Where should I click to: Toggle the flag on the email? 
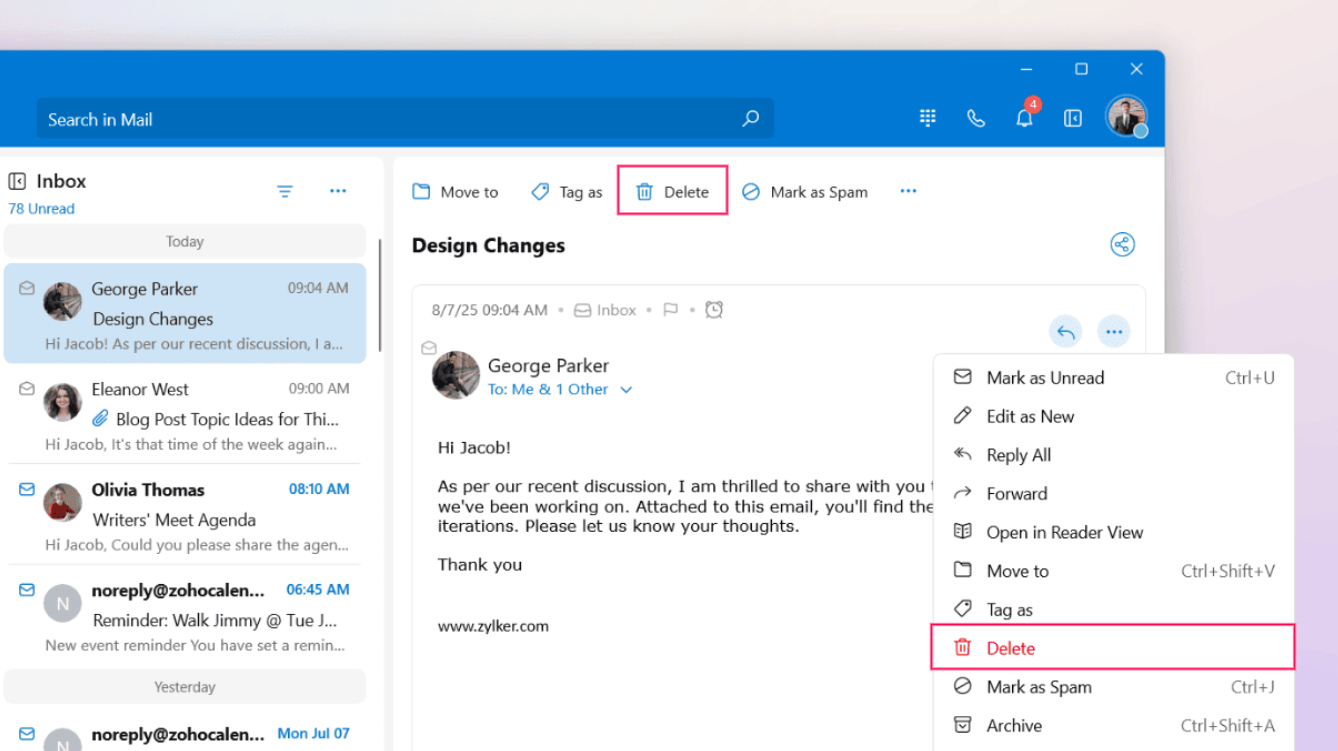[x=670, y=310]
